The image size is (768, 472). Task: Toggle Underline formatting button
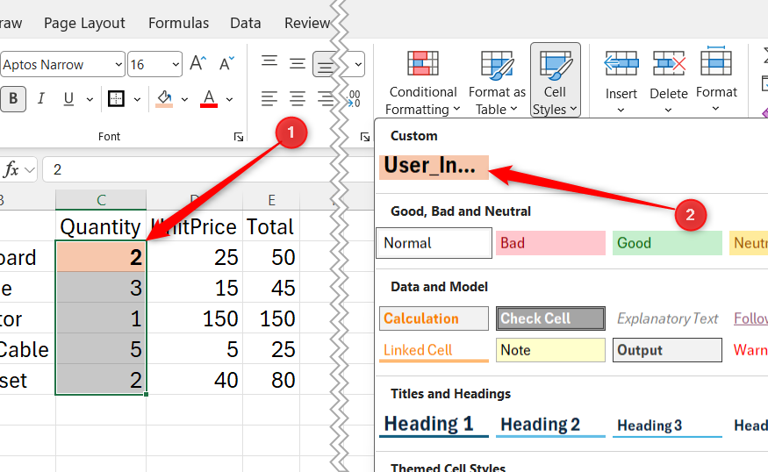point(69,99)
